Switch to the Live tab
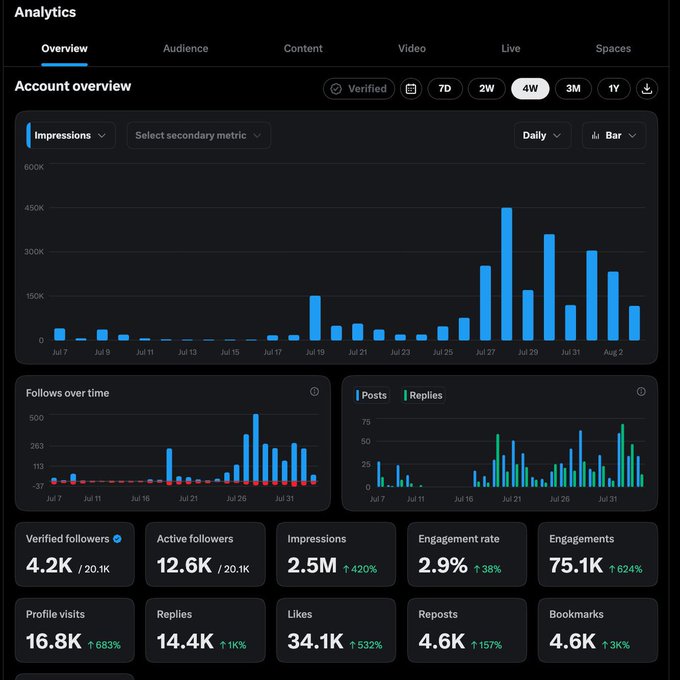 click(x=510, y=49)
